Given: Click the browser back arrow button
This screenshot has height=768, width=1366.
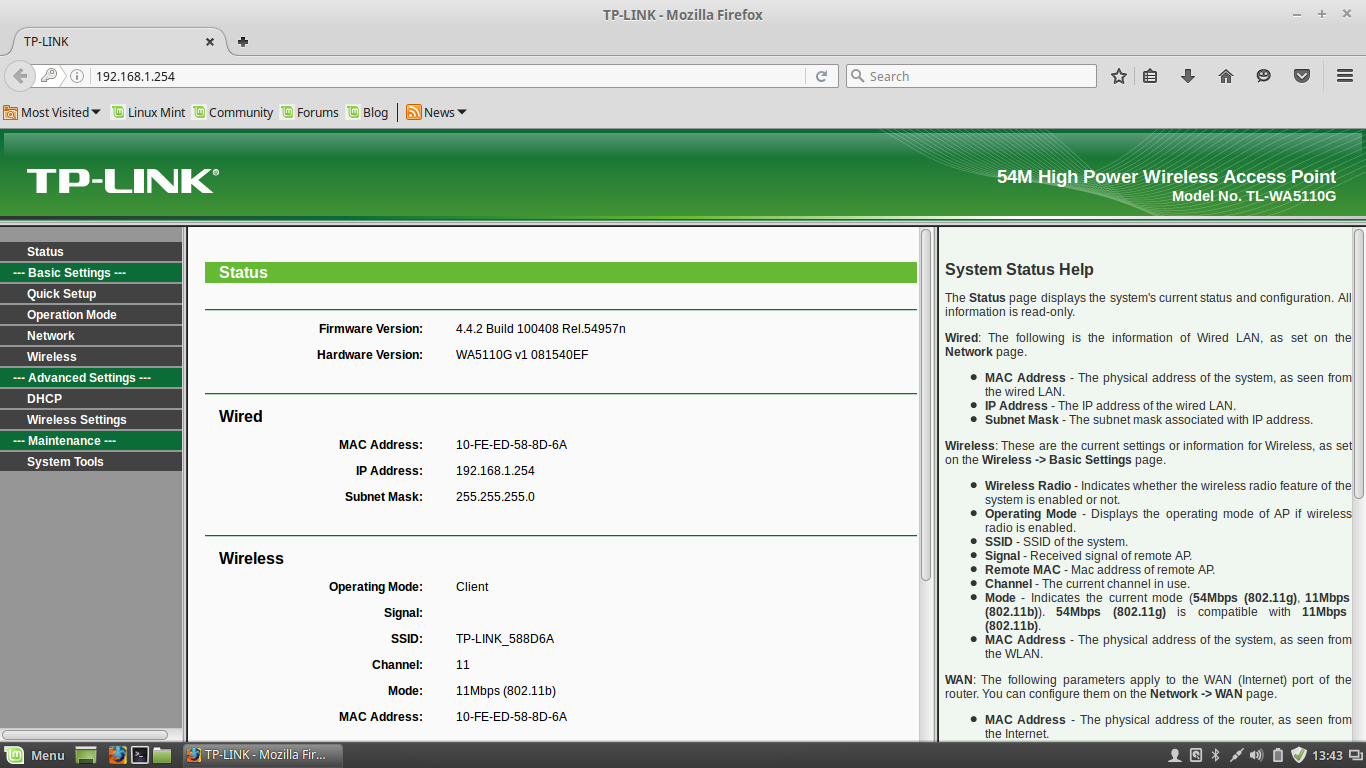Looking at the screenshot, I should click(x=20, y=76).
